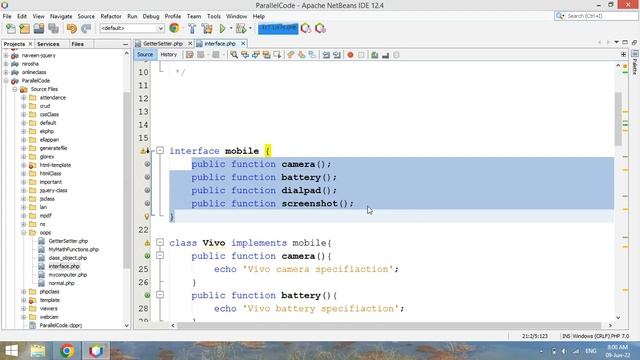Open the Team menu
The image size is (640, 360).
(194, 16)
